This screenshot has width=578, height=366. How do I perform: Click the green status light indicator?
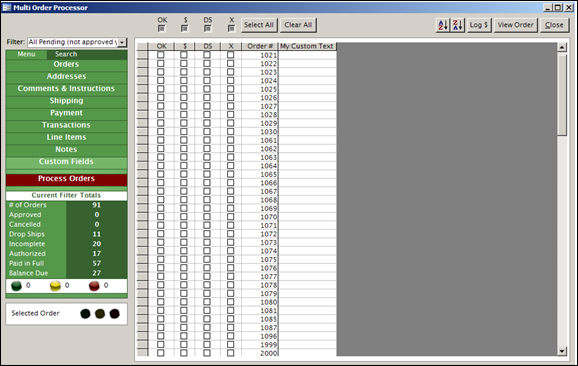click(16, 286)
